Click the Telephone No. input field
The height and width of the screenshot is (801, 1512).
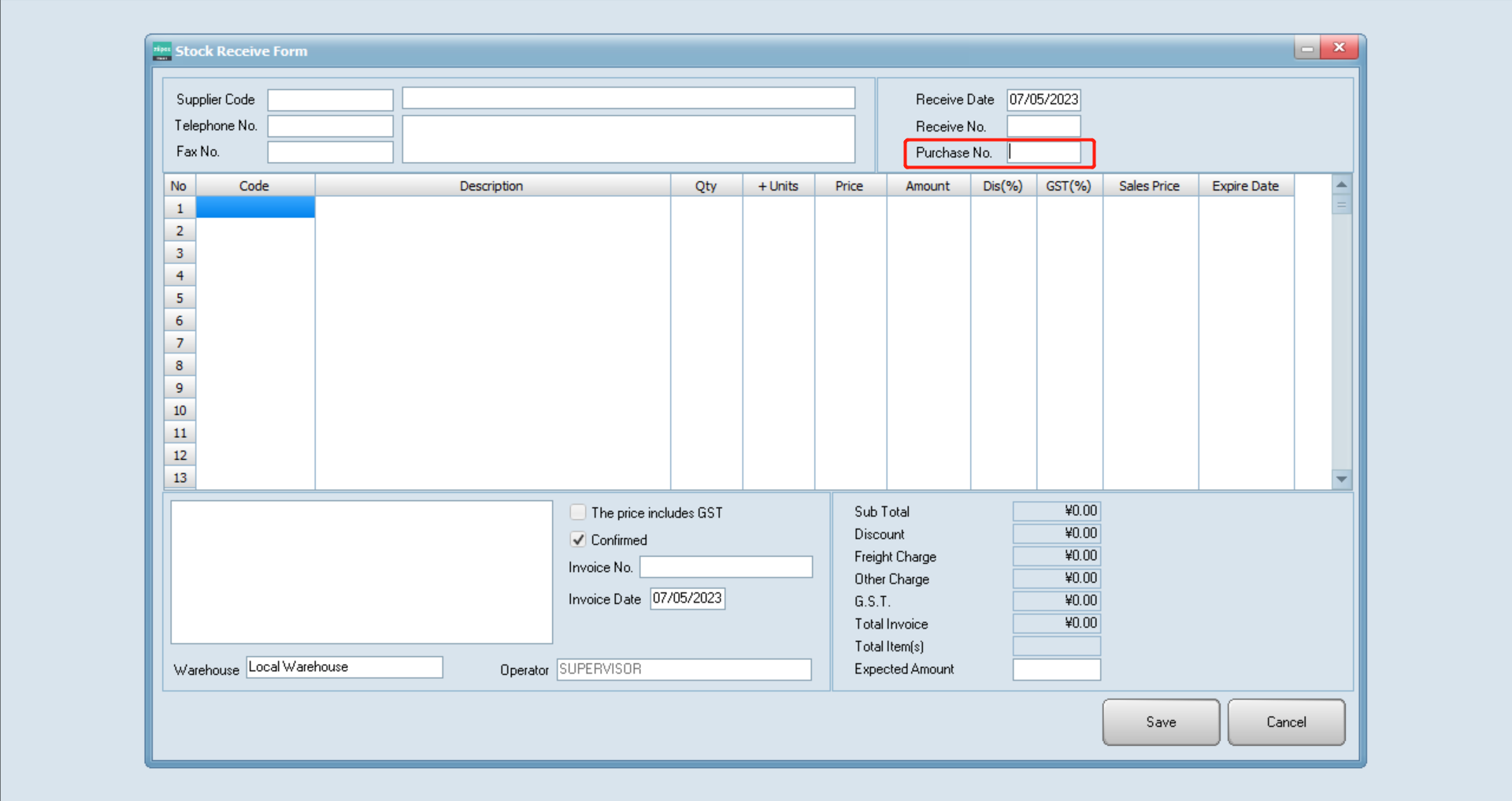(329, 125)
